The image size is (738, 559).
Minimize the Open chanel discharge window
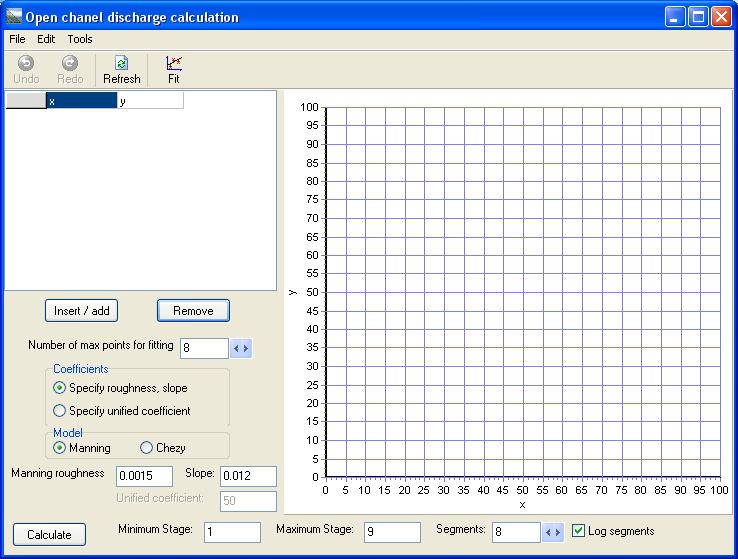pyautogui.click(x=675, y=17)
